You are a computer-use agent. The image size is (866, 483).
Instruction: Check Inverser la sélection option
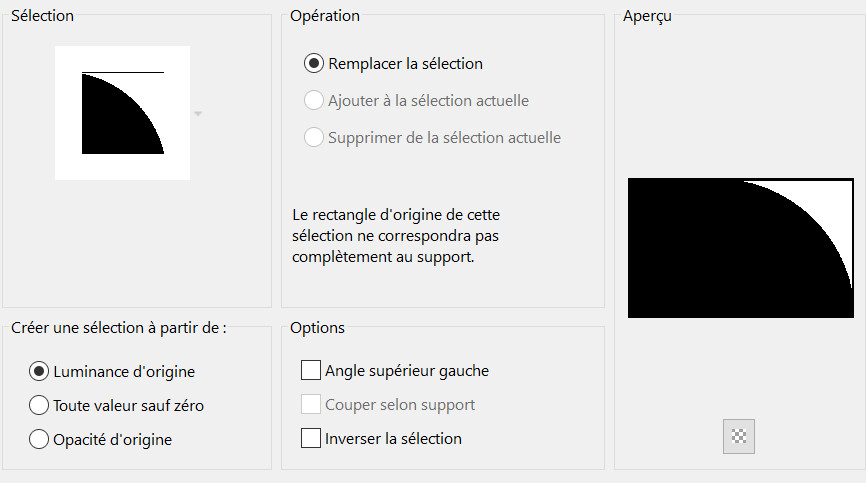(311, 439)
